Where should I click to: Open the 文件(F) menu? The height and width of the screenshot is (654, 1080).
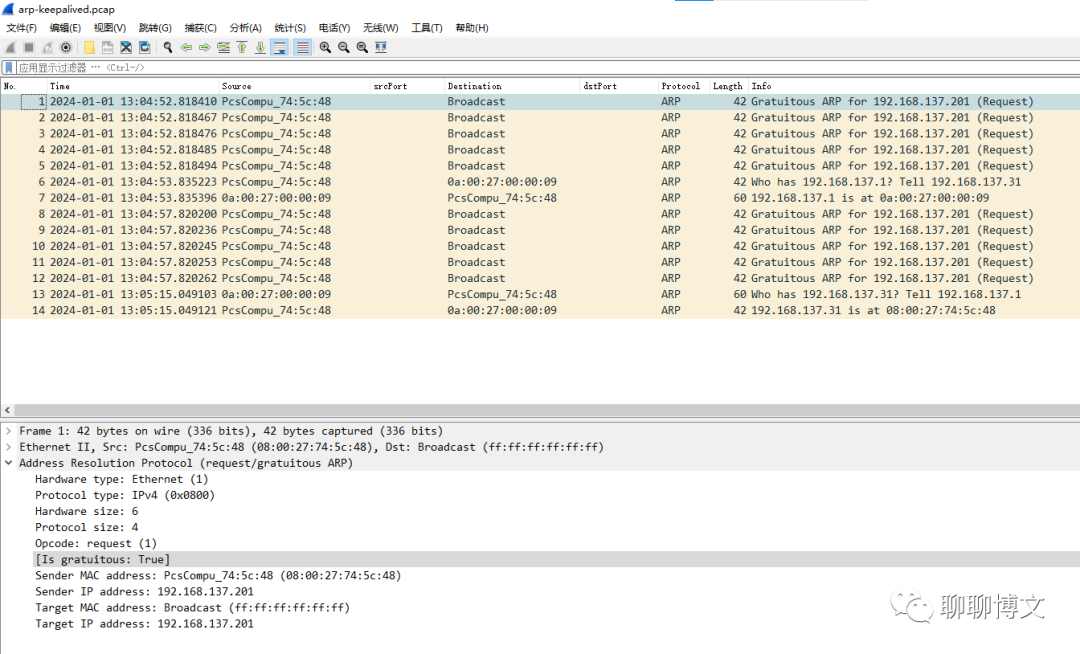point(21,28)
